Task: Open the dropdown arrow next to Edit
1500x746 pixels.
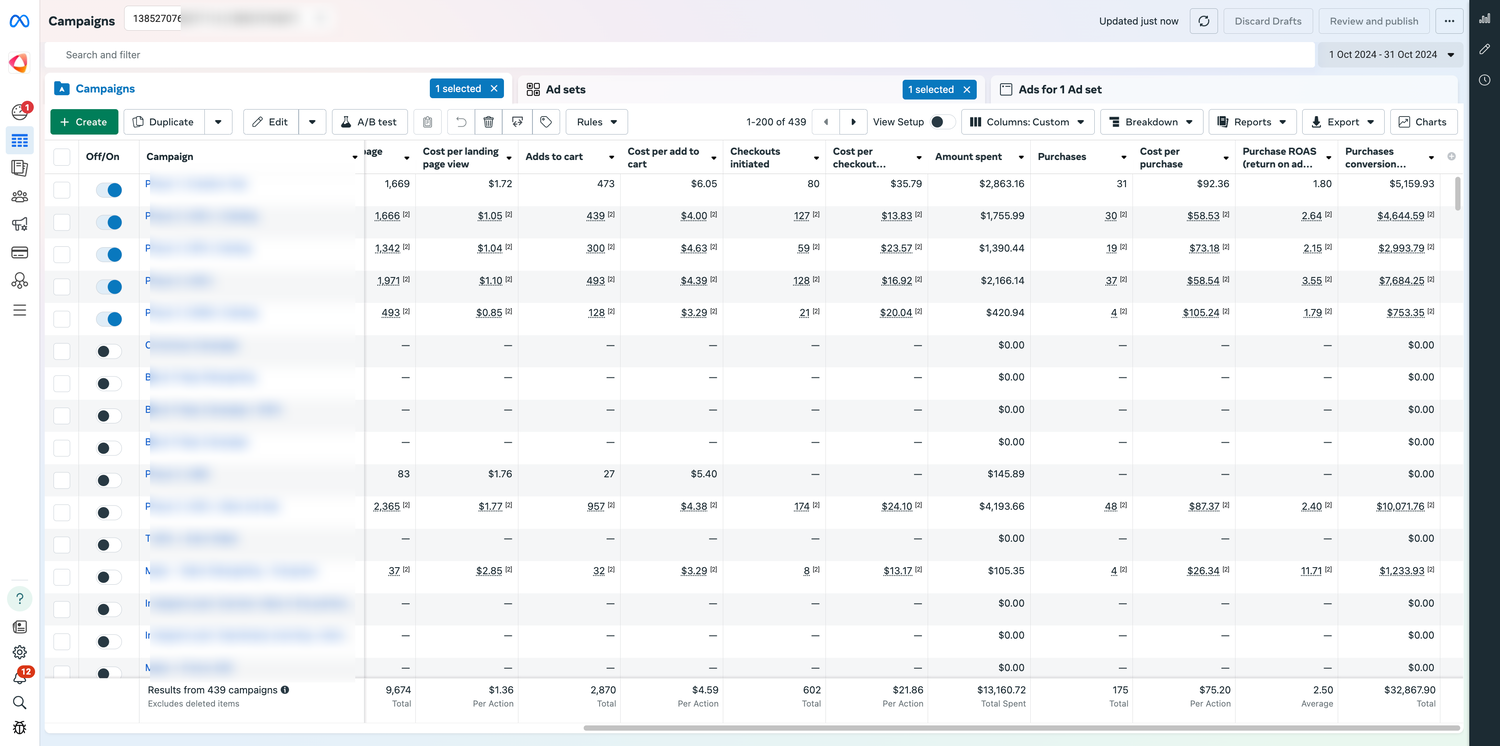Action: tap(312, 122)
